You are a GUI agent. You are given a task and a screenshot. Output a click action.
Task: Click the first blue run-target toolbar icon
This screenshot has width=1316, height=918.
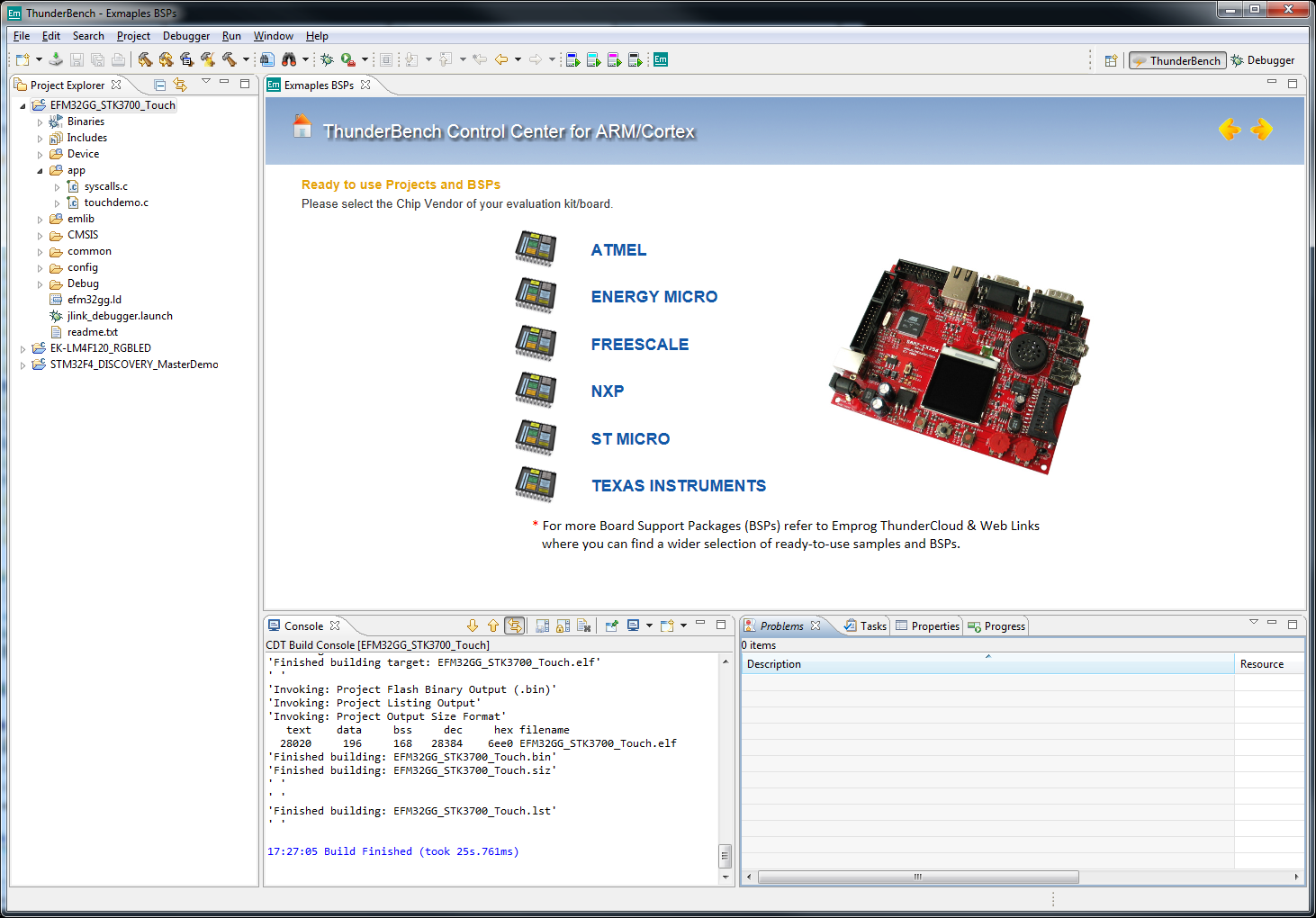click(x=572, y=59)
